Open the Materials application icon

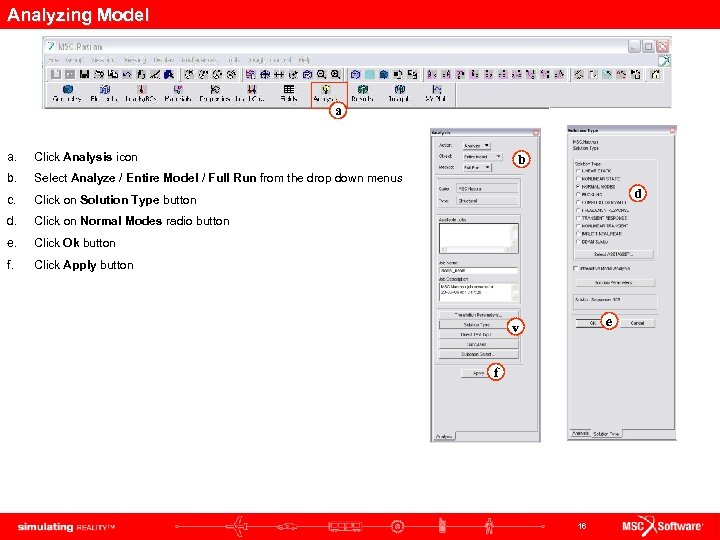(178, 93)
